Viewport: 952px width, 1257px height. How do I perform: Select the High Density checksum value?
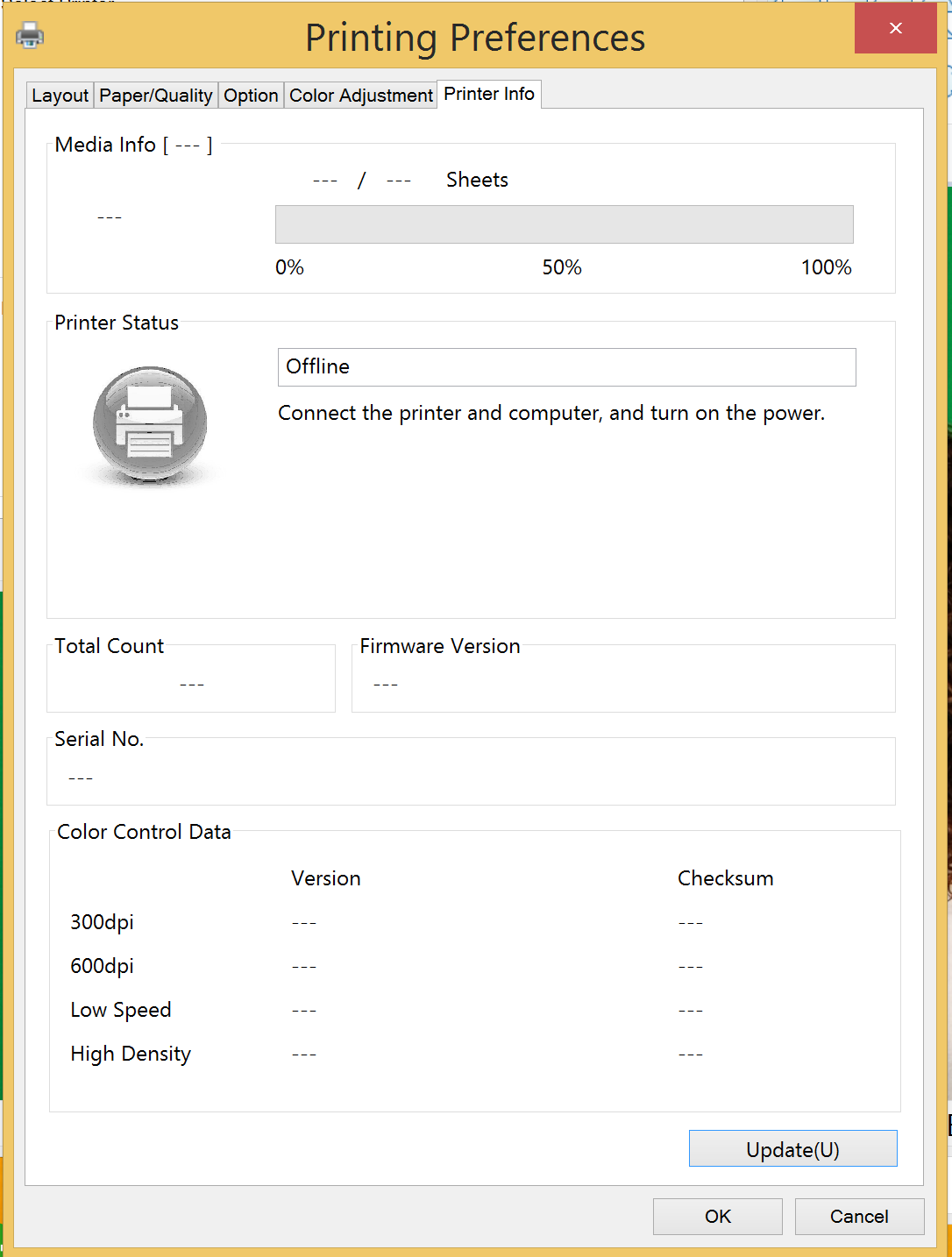(691, 1055)
